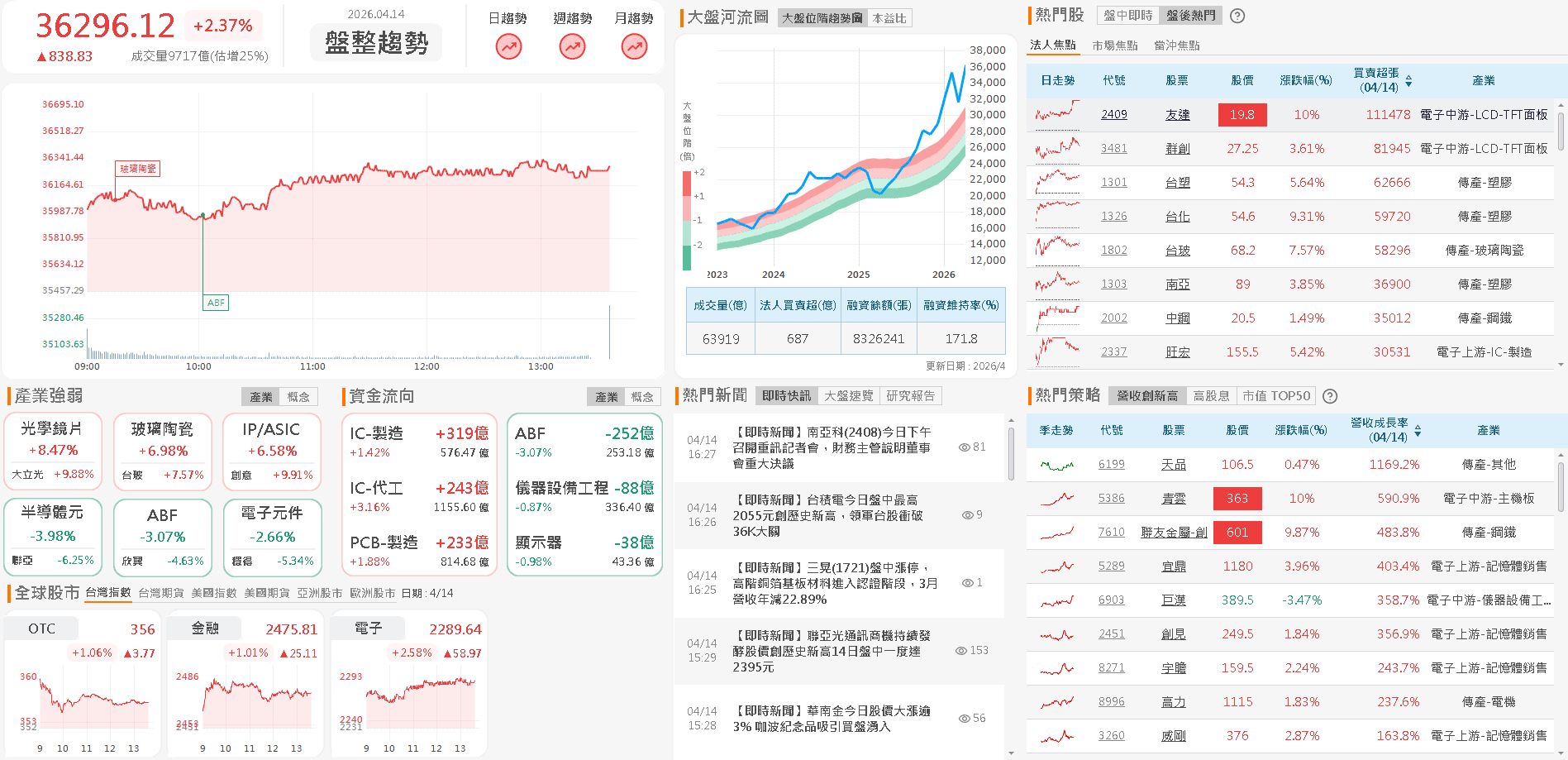
Task: Select the 營收創新高 strategy tab
Action: (x=1147, y=396)
